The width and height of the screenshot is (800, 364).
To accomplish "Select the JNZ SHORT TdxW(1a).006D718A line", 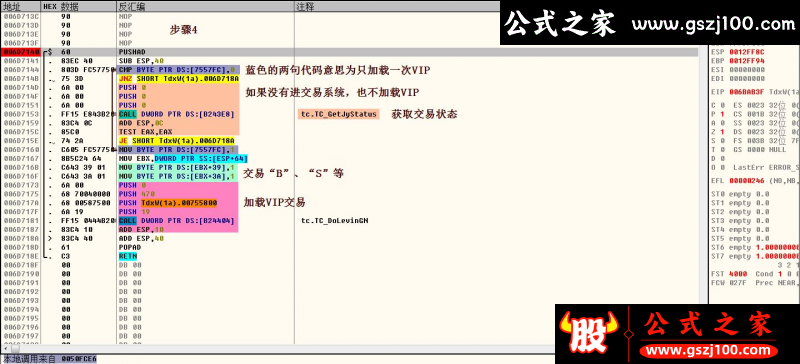I will click(179, 79).
